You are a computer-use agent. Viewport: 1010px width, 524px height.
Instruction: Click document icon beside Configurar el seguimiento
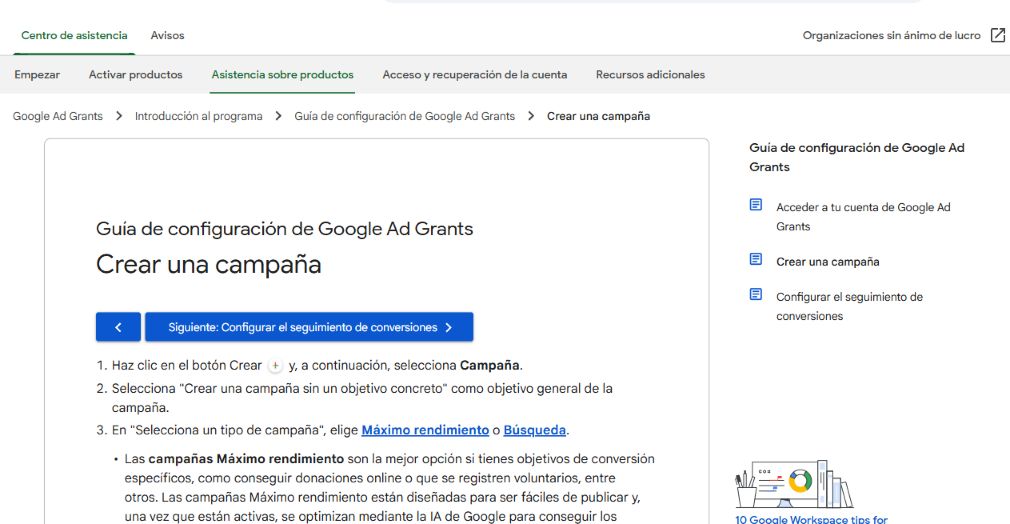click(x=756, y=295)
